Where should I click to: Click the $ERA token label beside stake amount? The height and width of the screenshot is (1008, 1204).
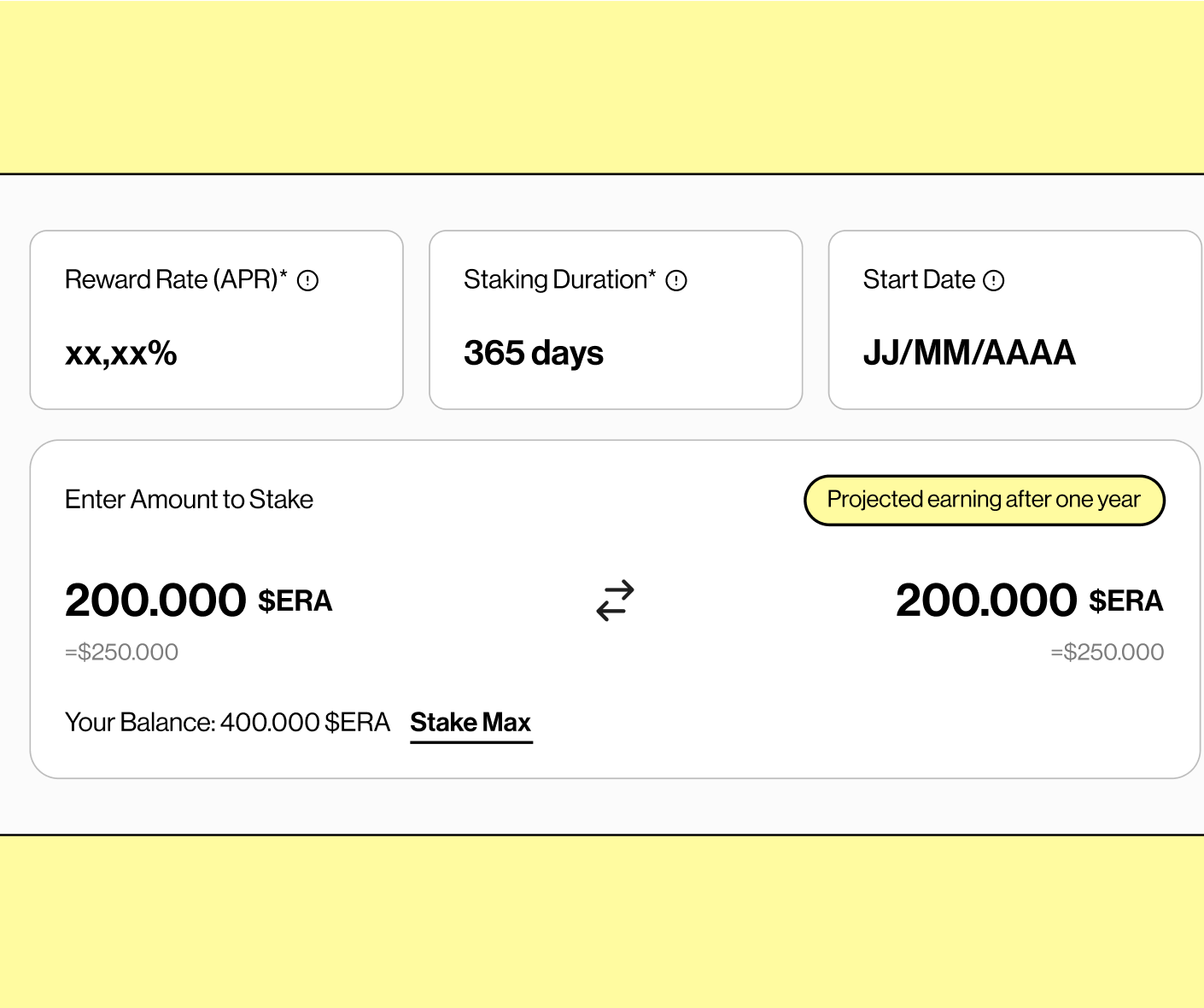295,601
